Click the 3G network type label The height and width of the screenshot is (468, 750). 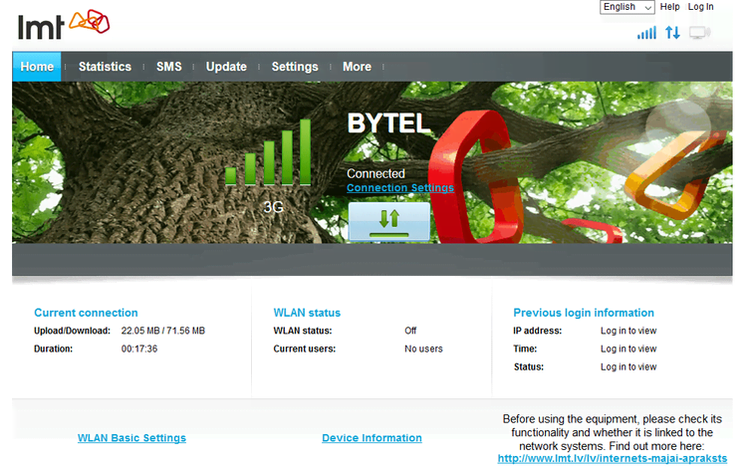pos(273,207)
